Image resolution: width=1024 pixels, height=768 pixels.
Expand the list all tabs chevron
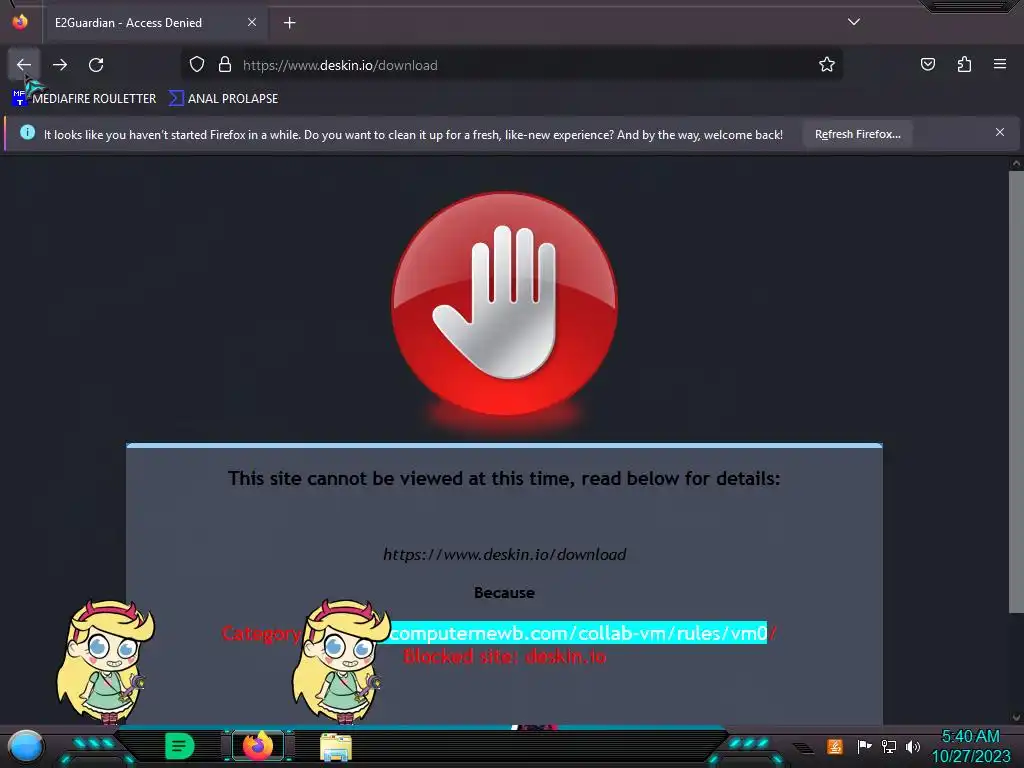(854, 22)
